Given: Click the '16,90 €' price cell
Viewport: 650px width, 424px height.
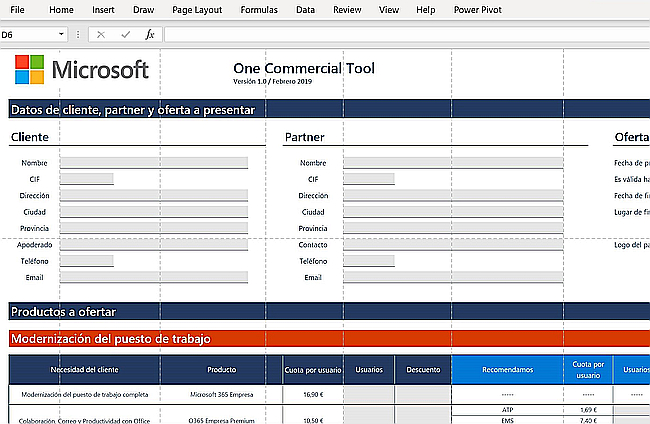Looking at the screenshot, I should [x=313, y=395].
